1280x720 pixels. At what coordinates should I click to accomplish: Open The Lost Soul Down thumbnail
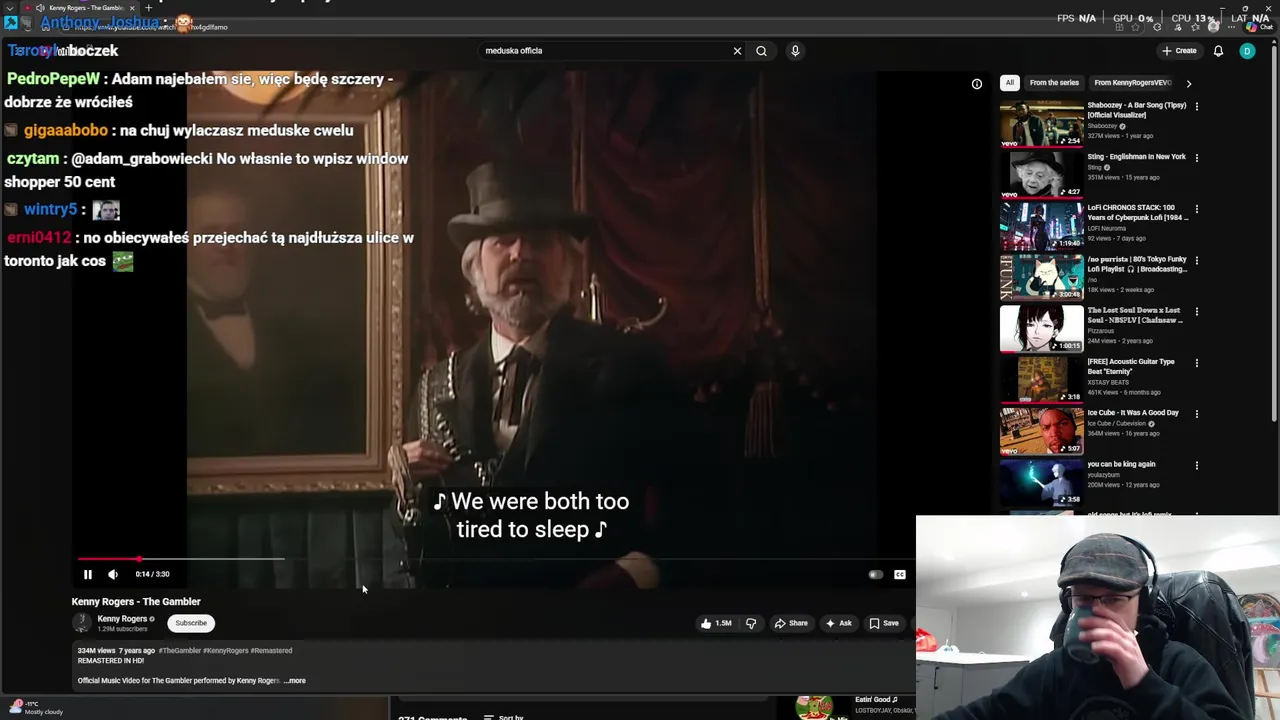1041,328
